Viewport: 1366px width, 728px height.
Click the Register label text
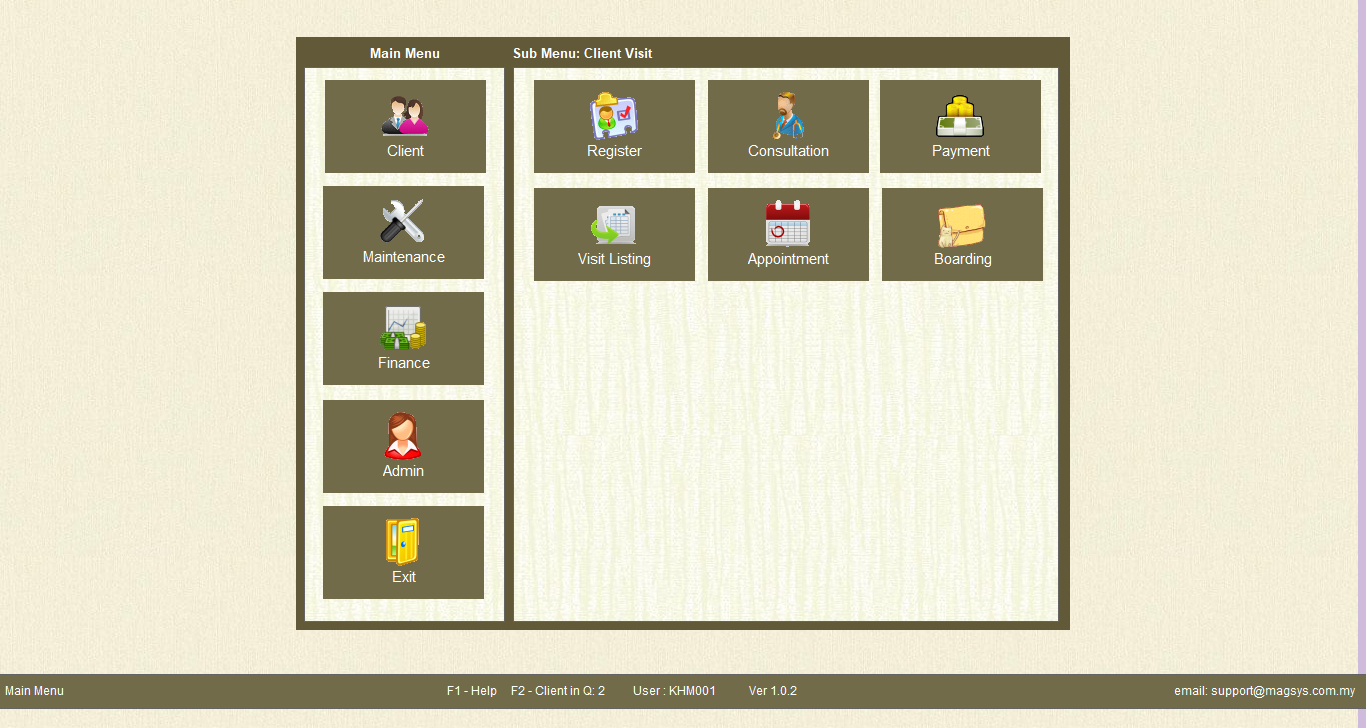tap(614, 151)
